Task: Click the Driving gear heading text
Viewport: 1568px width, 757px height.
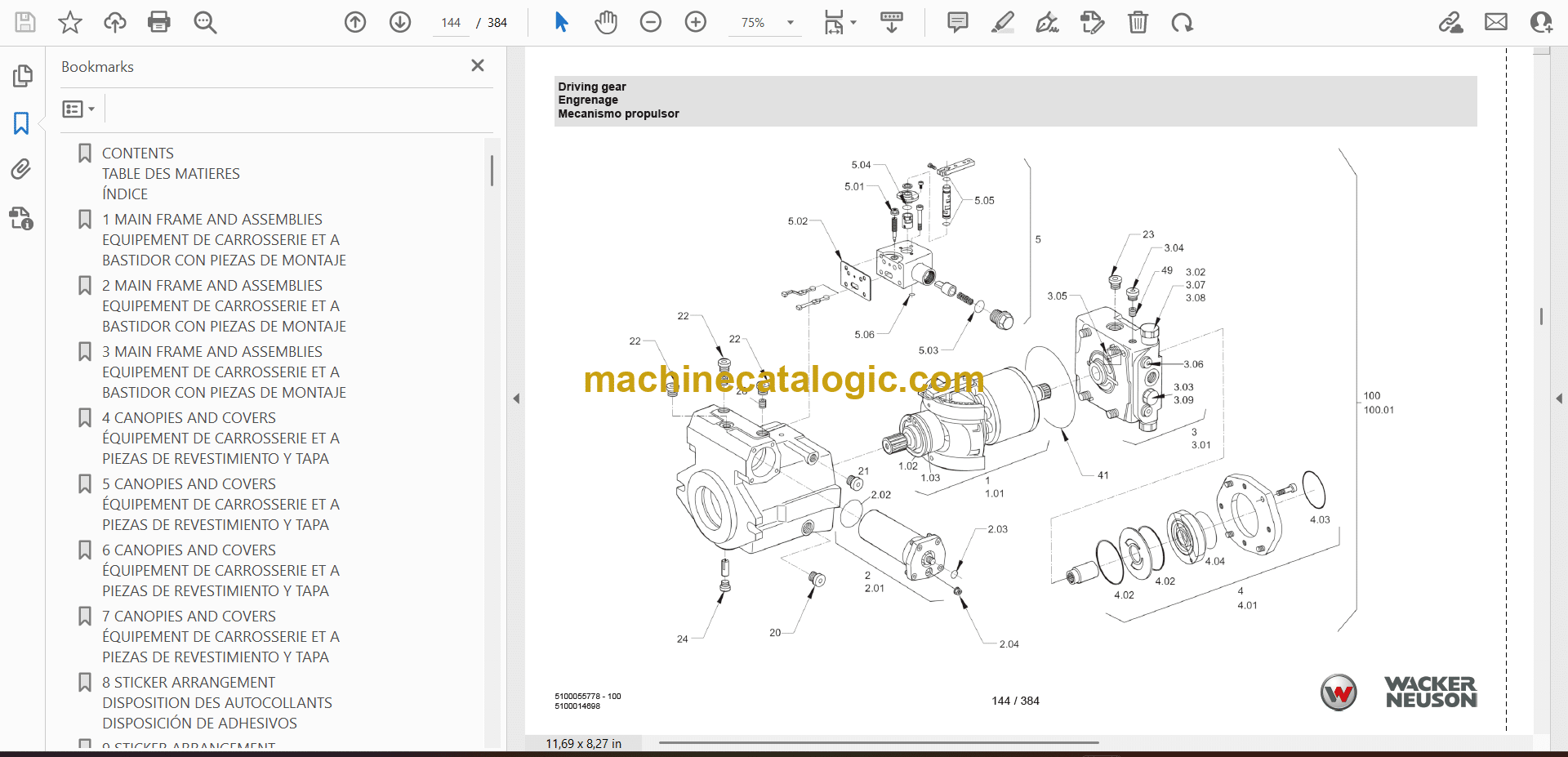Action: click(592, 87)
